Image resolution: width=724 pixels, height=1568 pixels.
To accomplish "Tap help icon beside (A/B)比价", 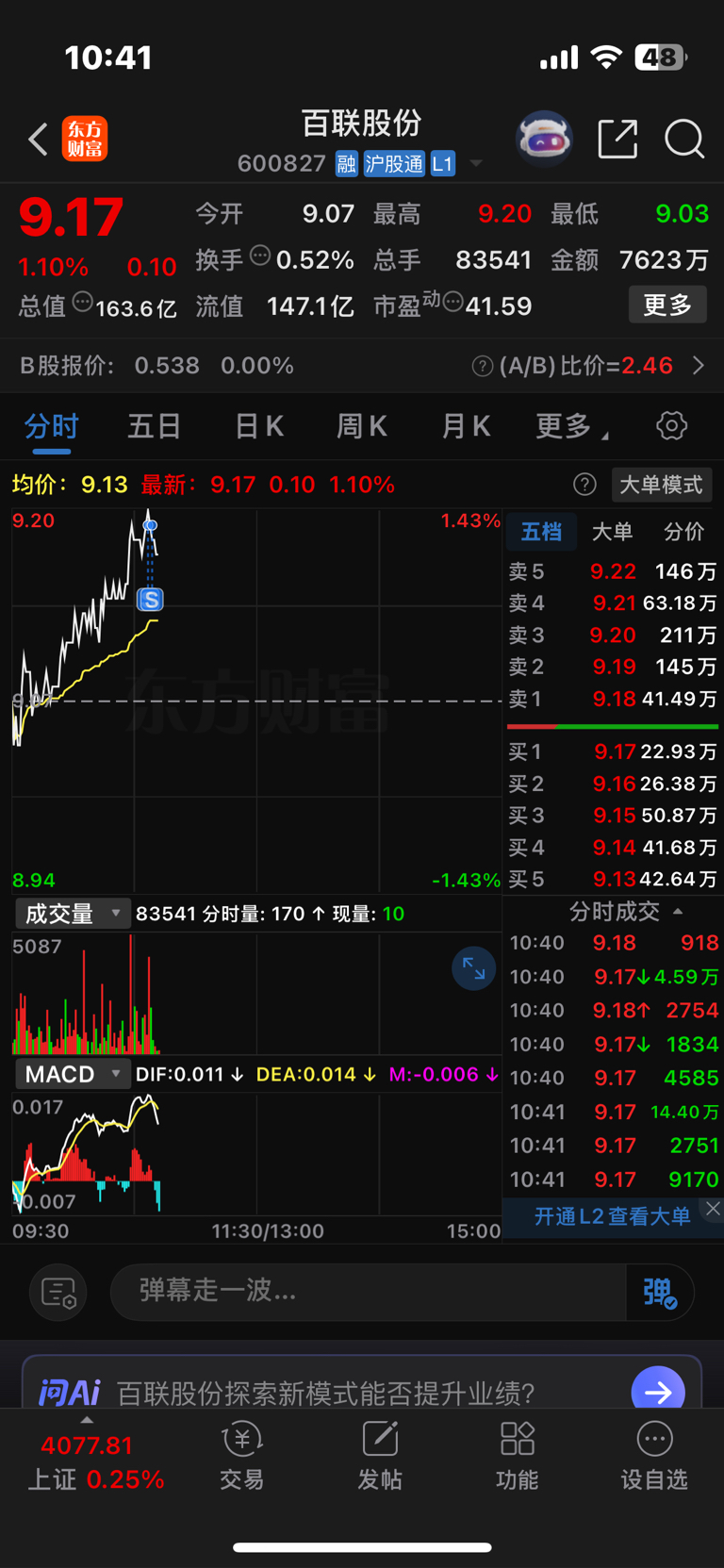I will [482, 366].
